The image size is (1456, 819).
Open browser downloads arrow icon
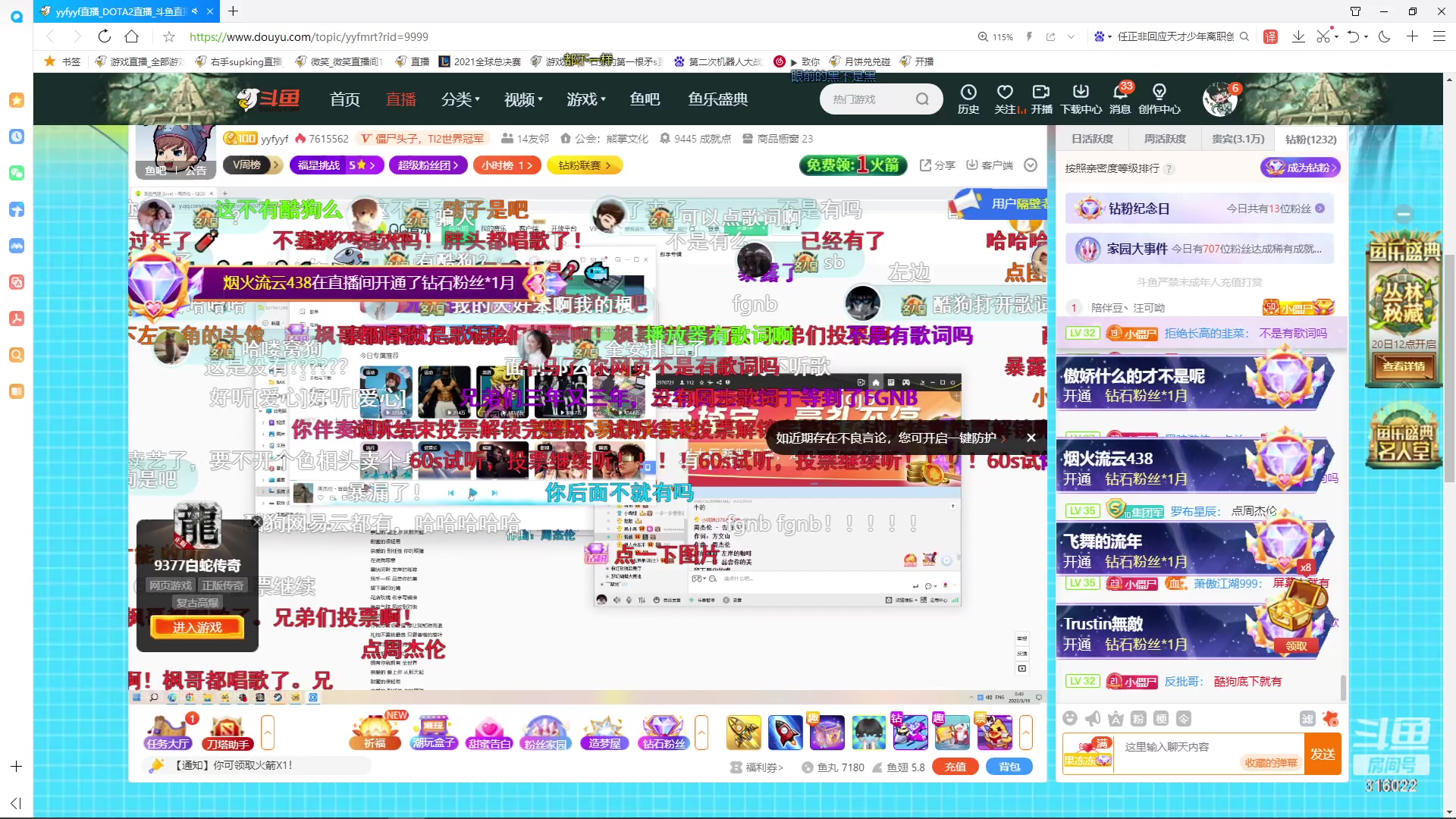click(x=1298, y=36)
